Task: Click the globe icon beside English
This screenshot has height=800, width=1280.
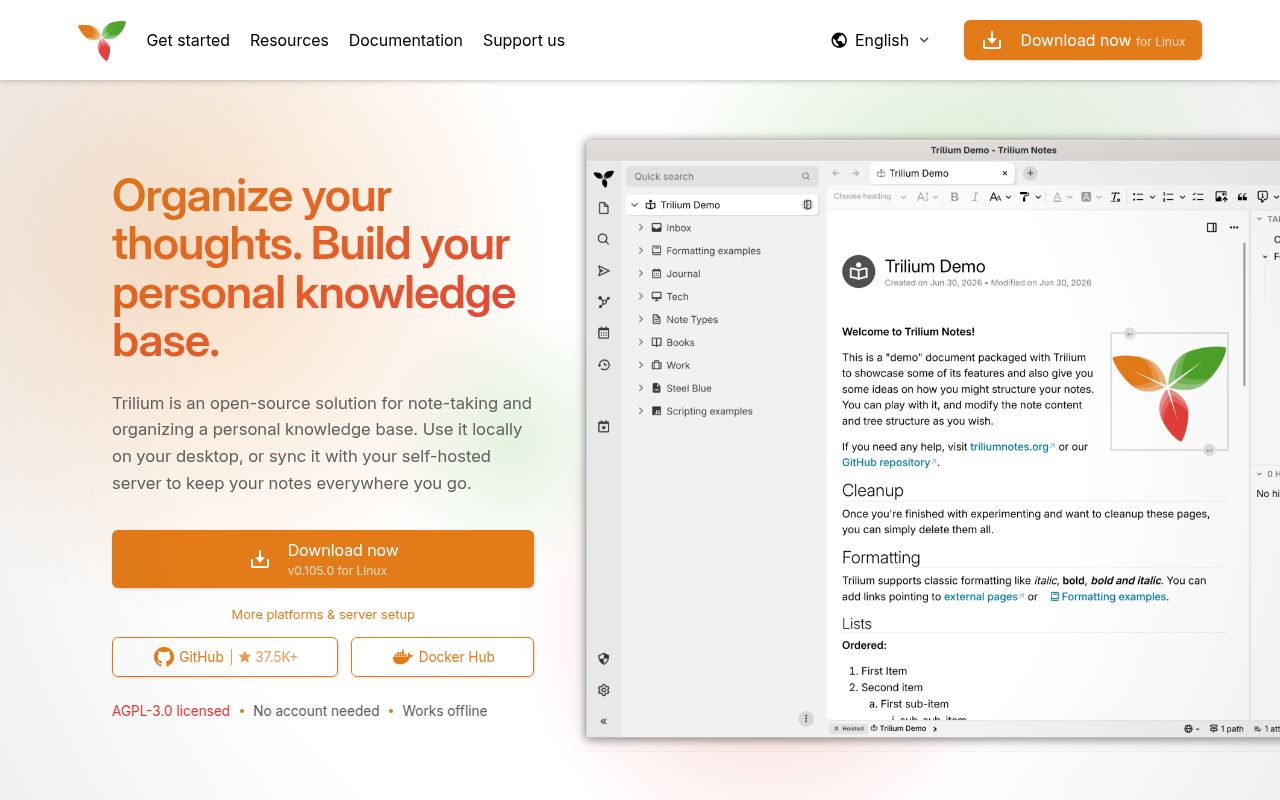Action: (x=839, y=40)
